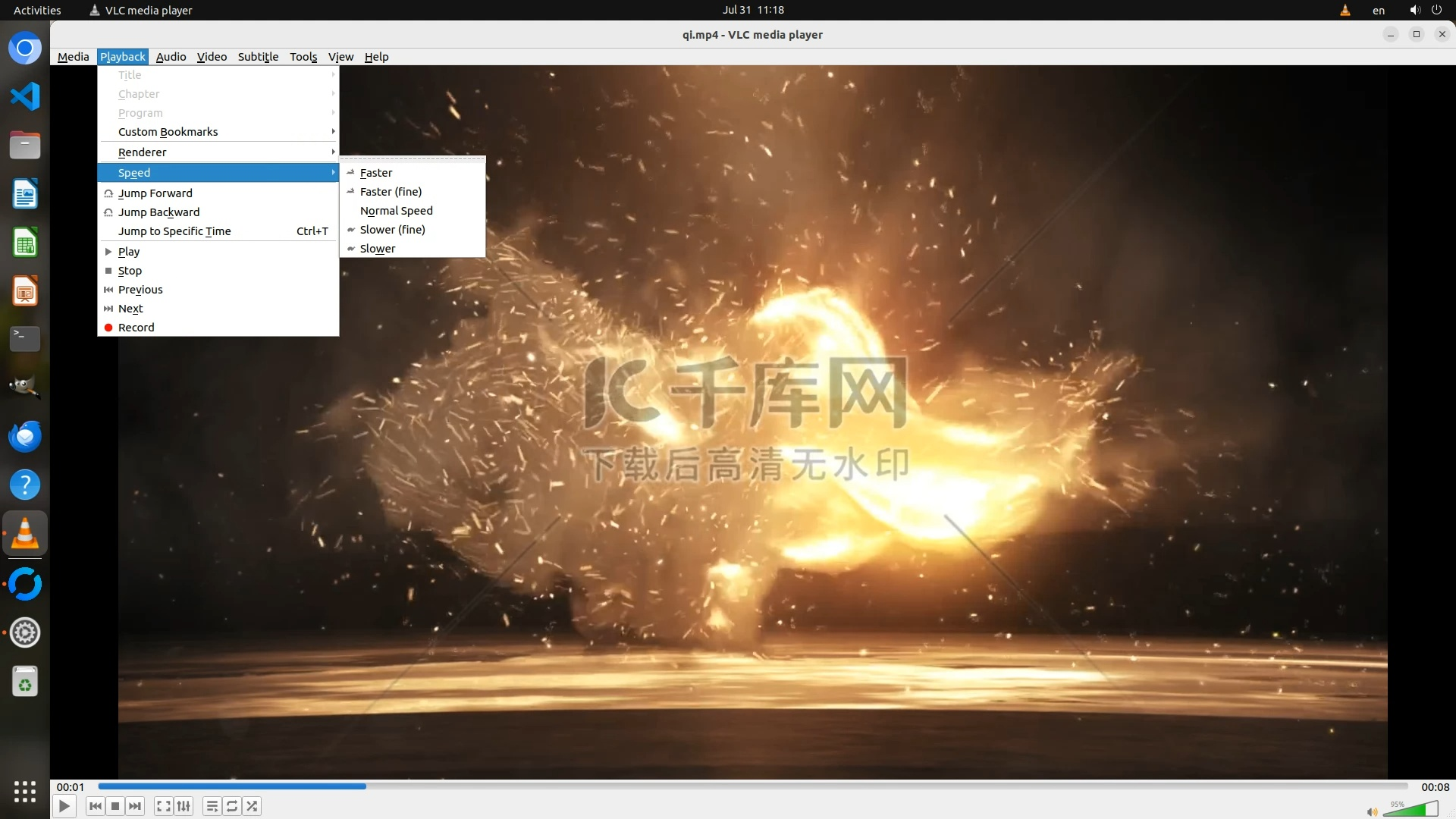Click Jump to Specific Time entry
This screenshot has width=1456, height=819.
click(174, 231)
